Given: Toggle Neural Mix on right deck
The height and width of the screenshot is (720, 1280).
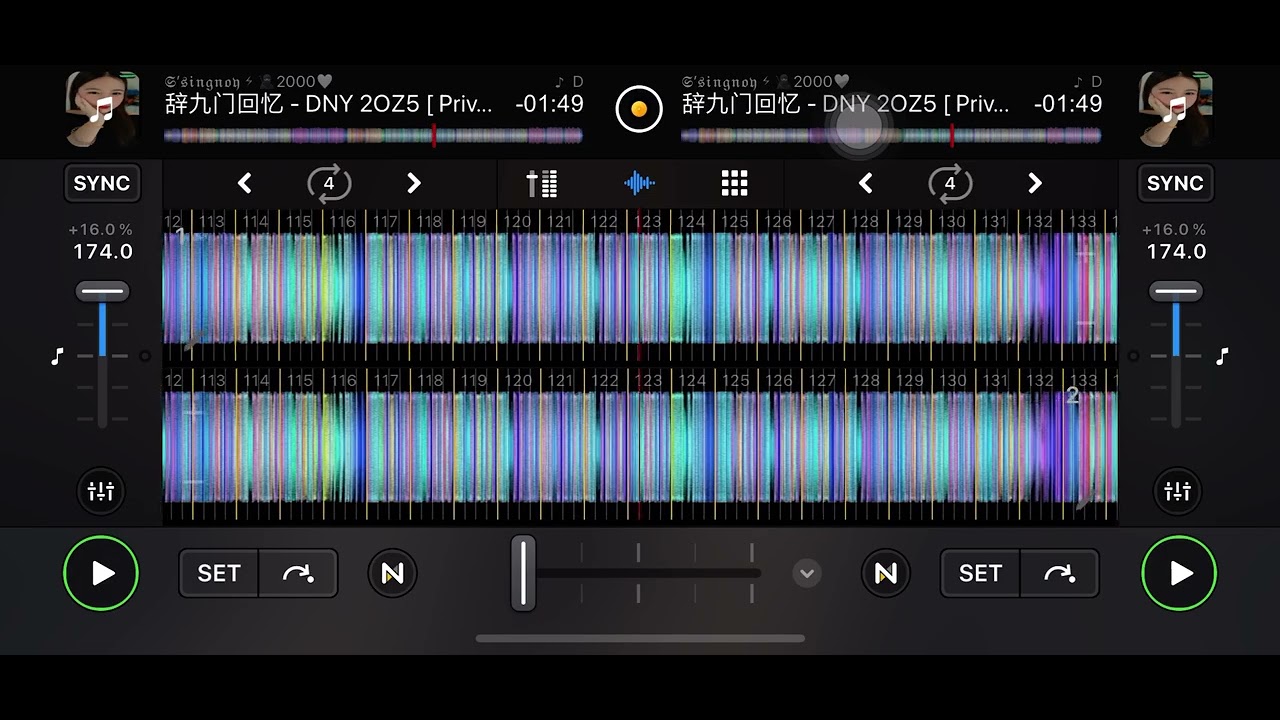Looking at the screenshot, I should point(886,573).
